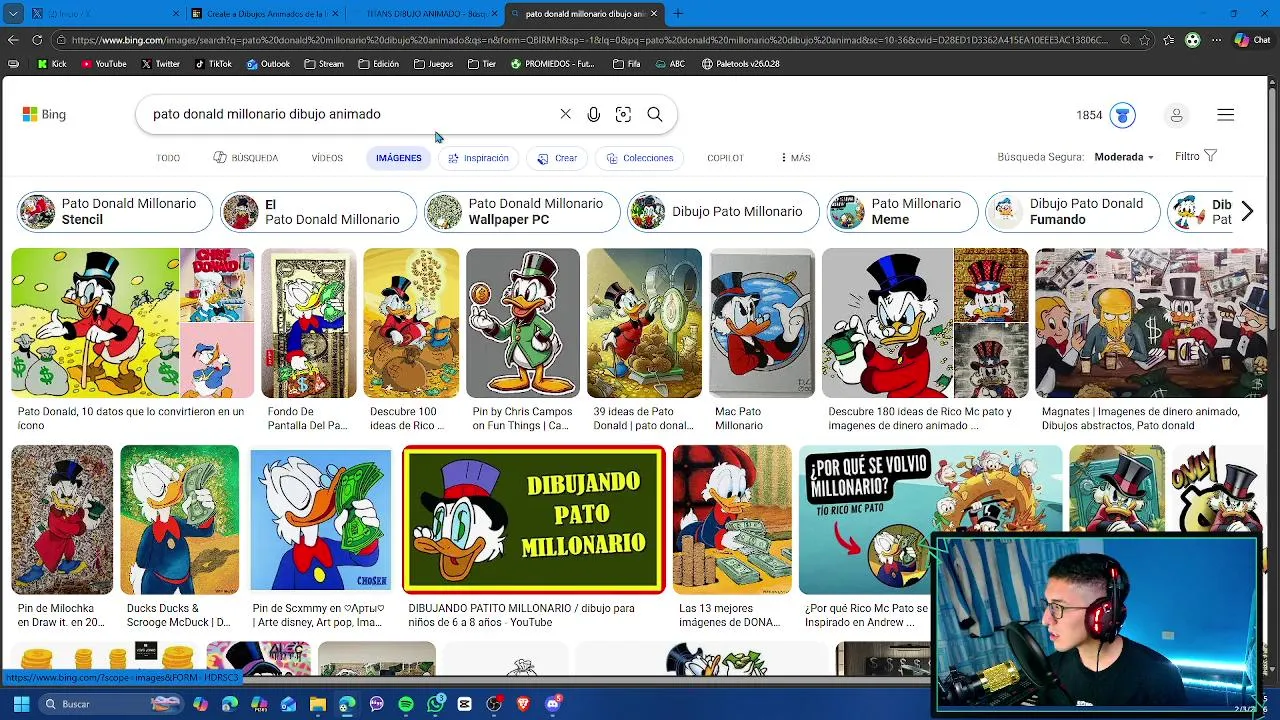This screenshot has width=1280, height=720.
Task: Switch to the VÍDEOS tab
Action: [x=327, y=158]
